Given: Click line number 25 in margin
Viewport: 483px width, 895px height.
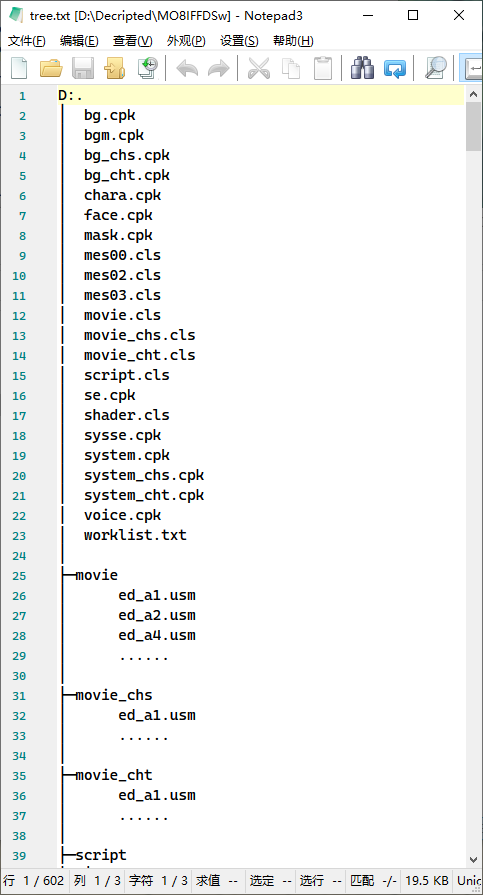Looking at the screenshot, I should [19, 576].
